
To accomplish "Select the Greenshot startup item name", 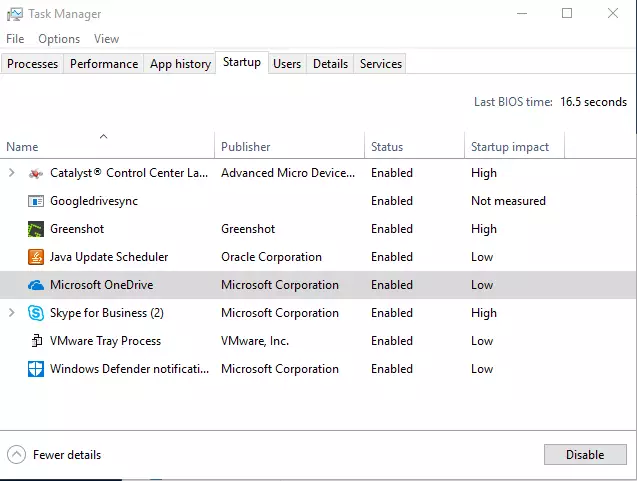I will 77,229.
